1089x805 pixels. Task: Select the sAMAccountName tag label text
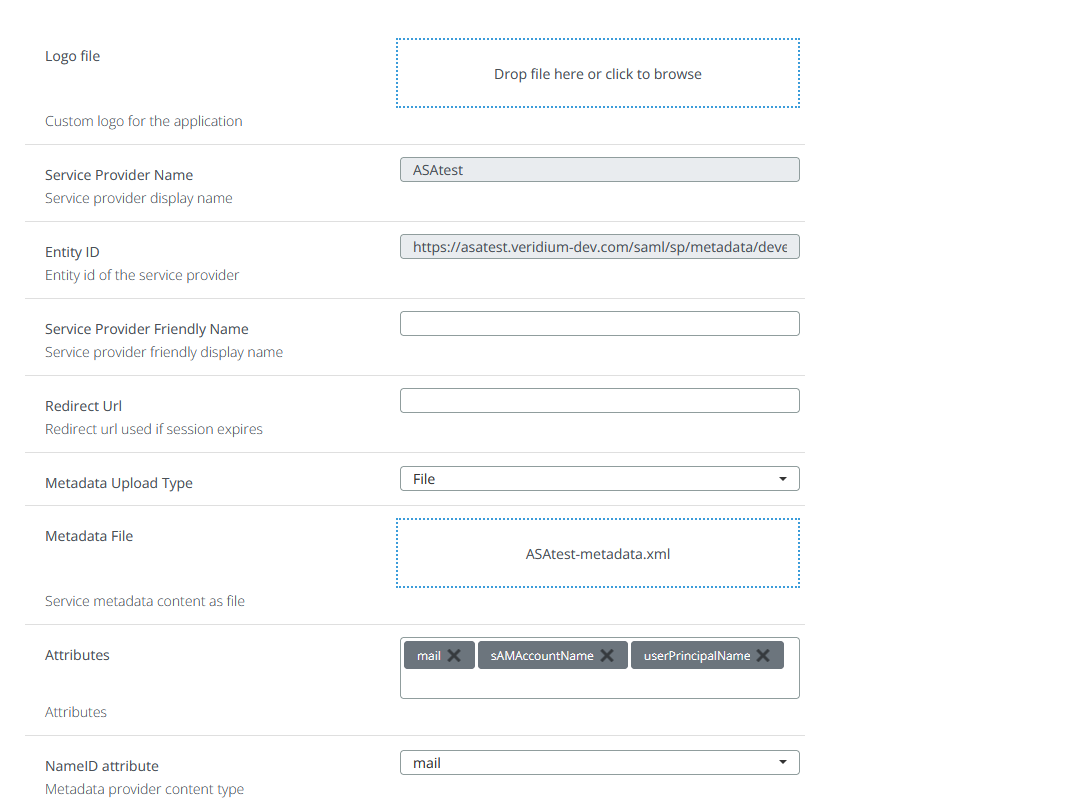click(541, 656)
